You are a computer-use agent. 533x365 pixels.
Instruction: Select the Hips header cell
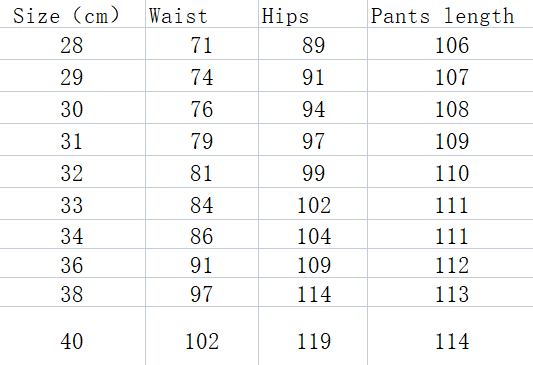[313, 14]
